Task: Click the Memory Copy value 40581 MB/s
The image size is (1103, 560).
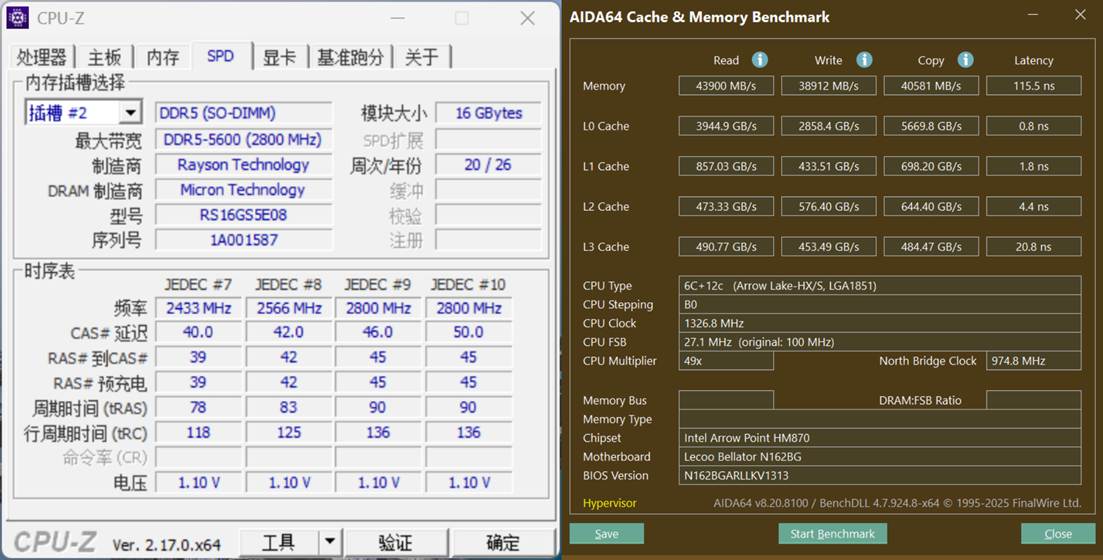Action: coord(931,86)
